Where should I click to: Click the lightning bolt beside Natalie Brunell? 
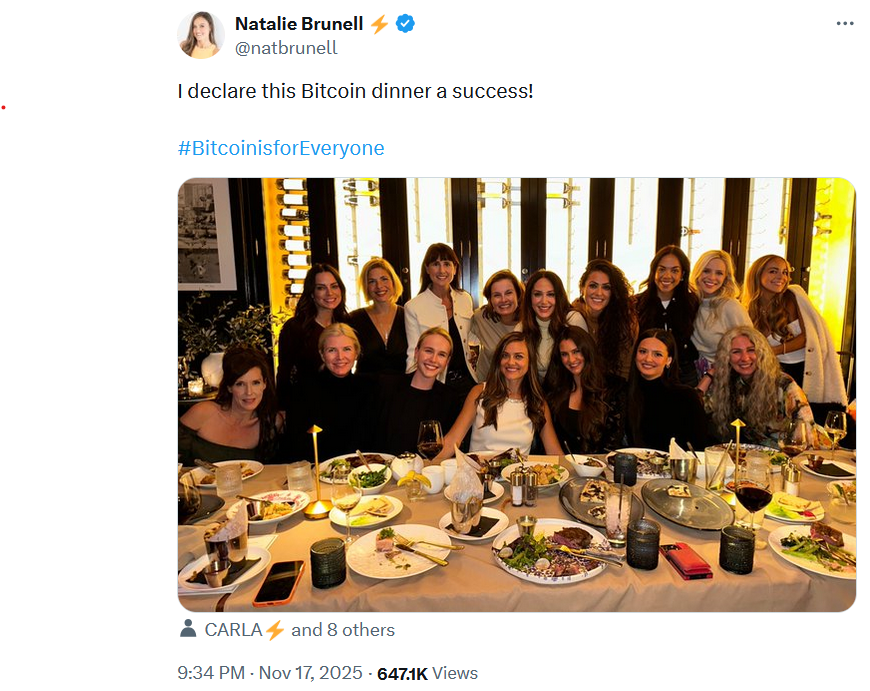[x=380, y=24]
